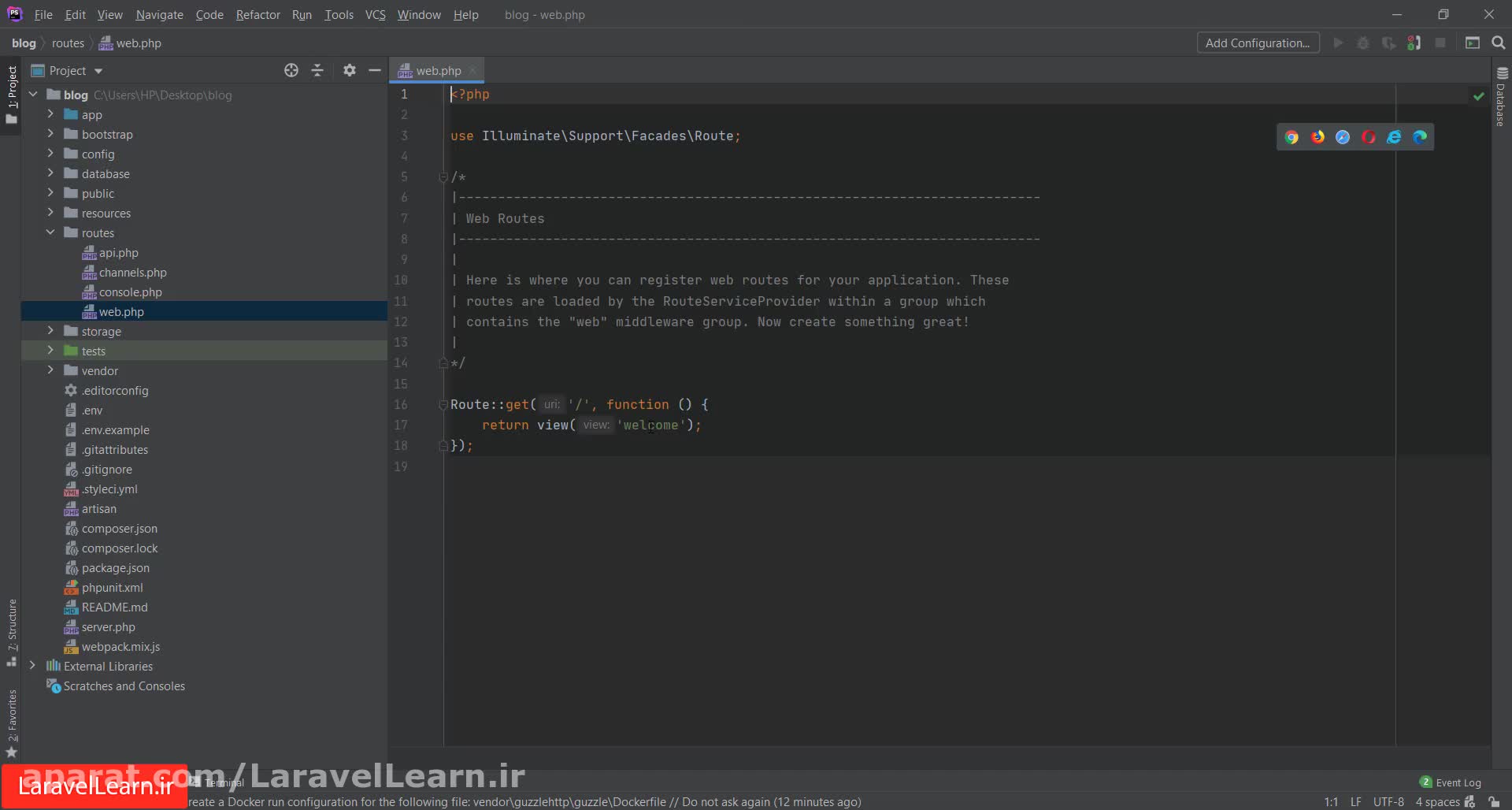The width and height of the screenshot is (1512, 810).
Task: Open the Refactor menu
Action: (x=258, y=15)
